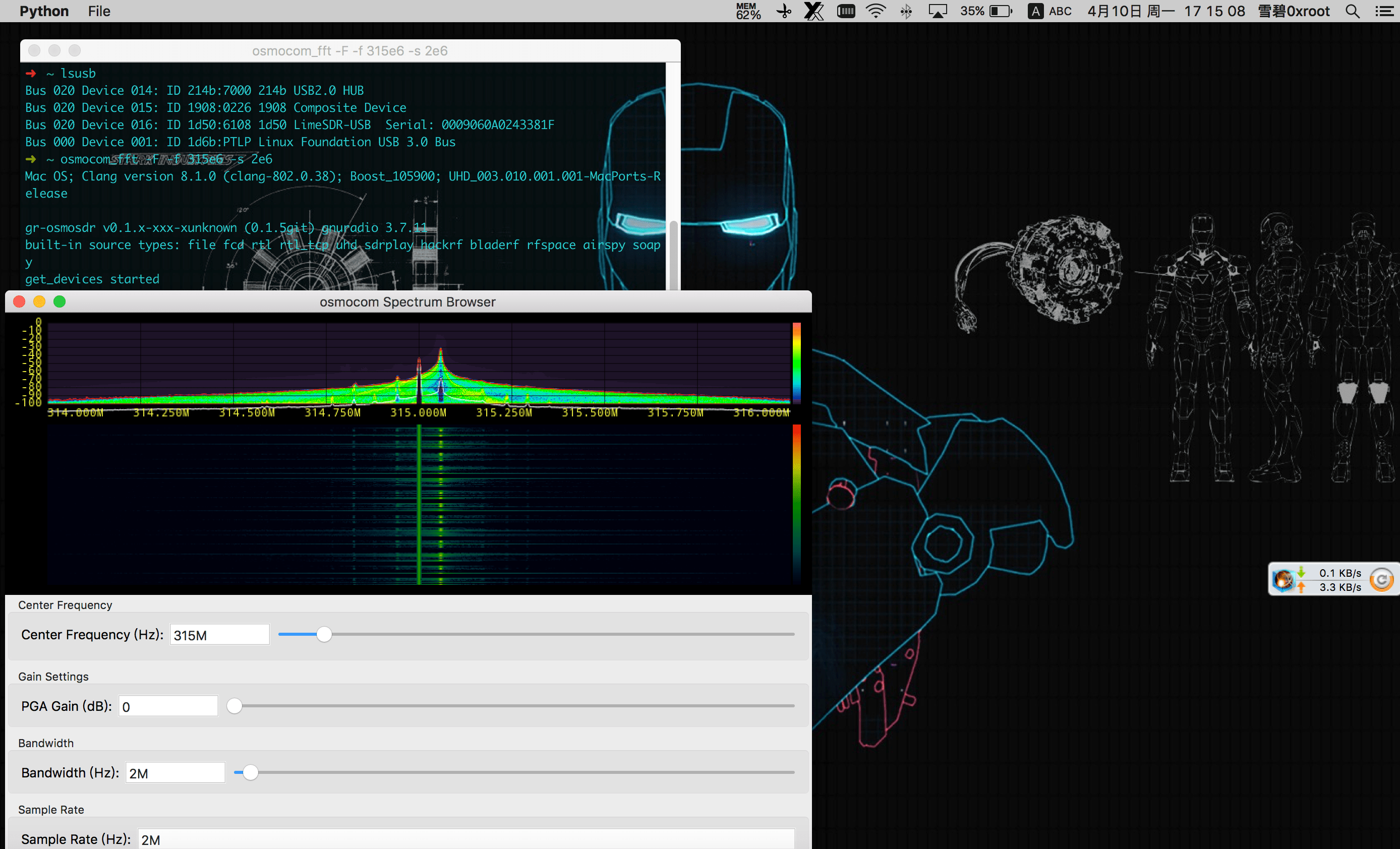Click the PGA Gain slider handle
Screen dimensions: 1400x849
pyautogui.click(x=234, y=706)
